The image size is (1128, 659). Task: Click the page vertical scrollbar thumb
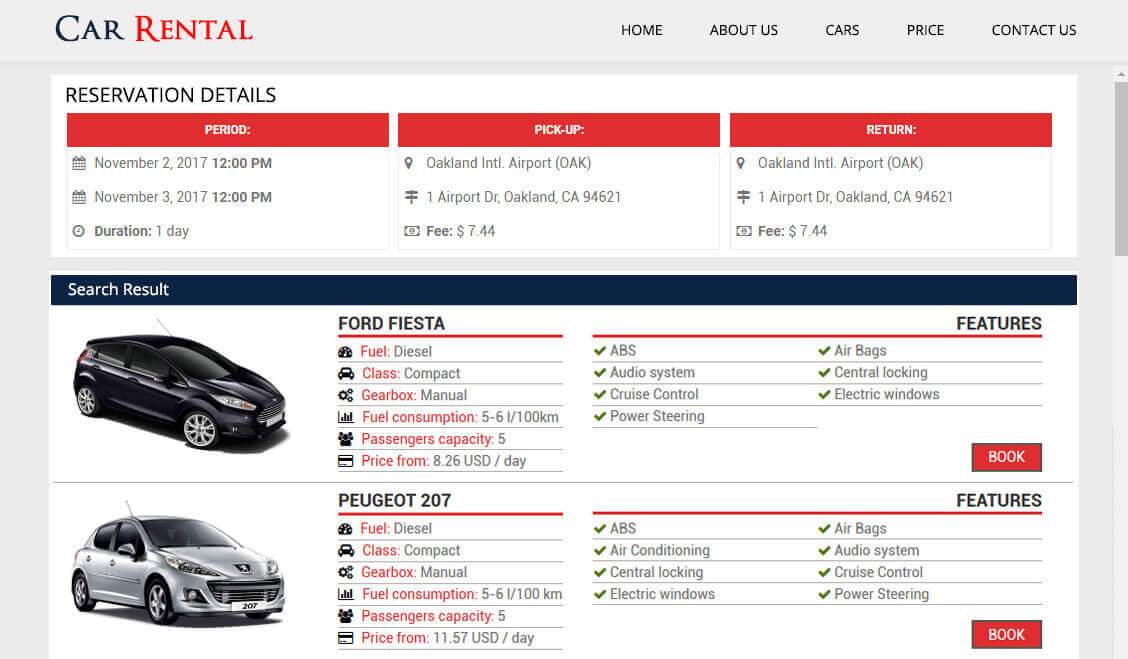1121,168
